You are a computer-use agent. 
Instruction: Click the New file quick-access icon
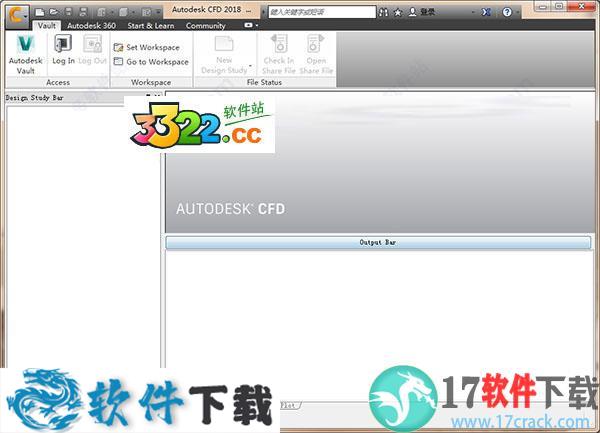[39, 12]
